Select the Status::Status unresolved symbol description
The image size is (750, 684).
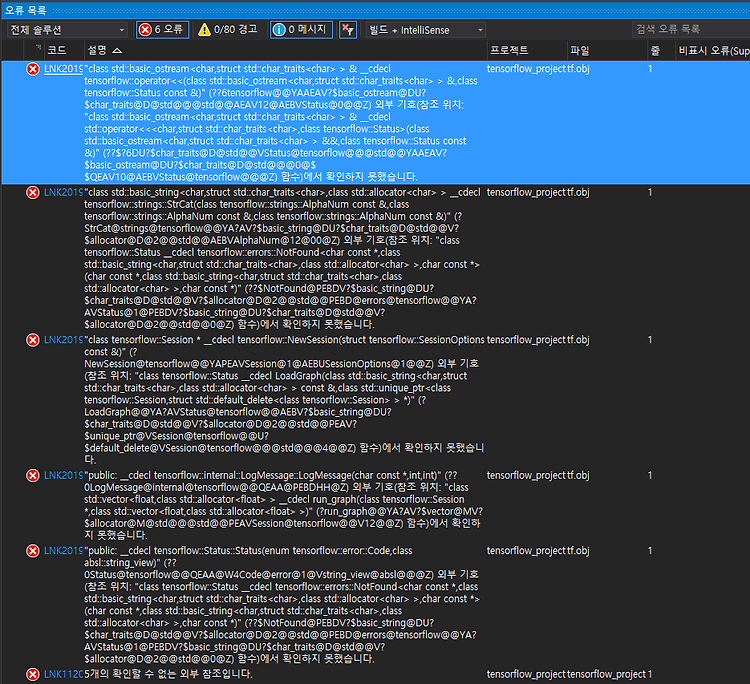[x=282, y=605]
